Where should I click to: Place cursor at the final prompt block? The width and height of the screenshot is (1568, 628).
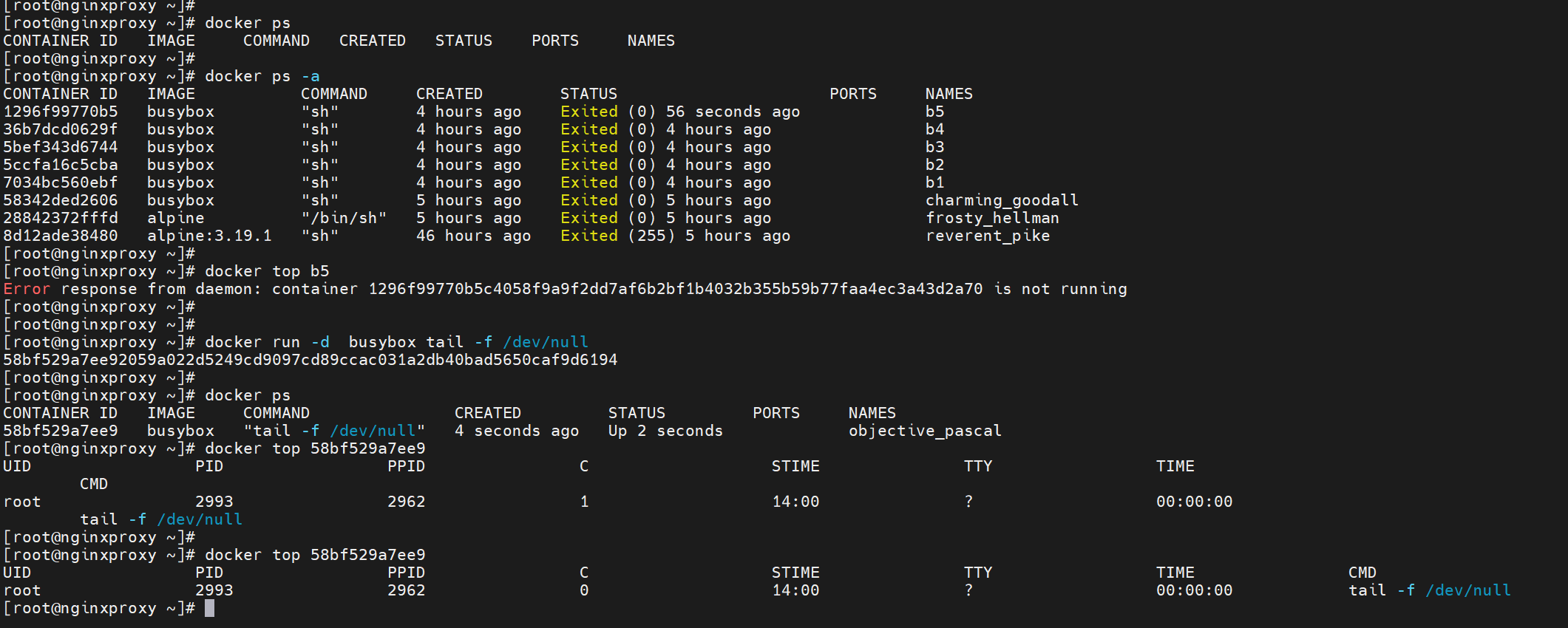[x=210, y=608]
